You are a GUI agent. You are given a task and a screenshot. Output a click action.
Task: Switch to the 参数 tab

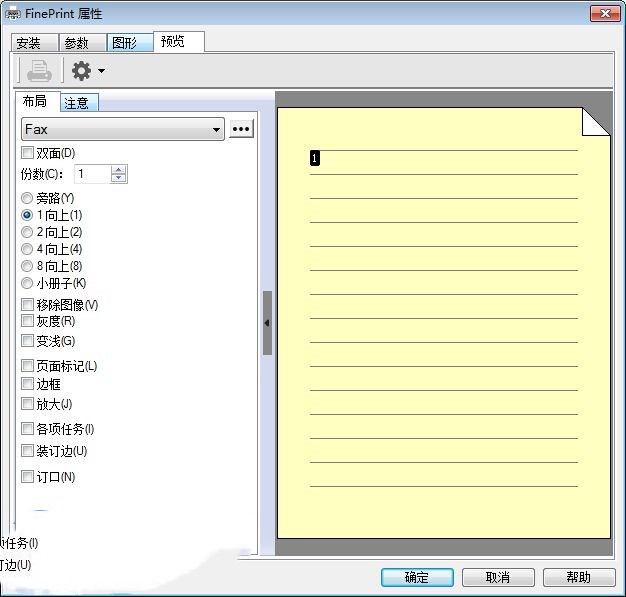tap(82, 43)
